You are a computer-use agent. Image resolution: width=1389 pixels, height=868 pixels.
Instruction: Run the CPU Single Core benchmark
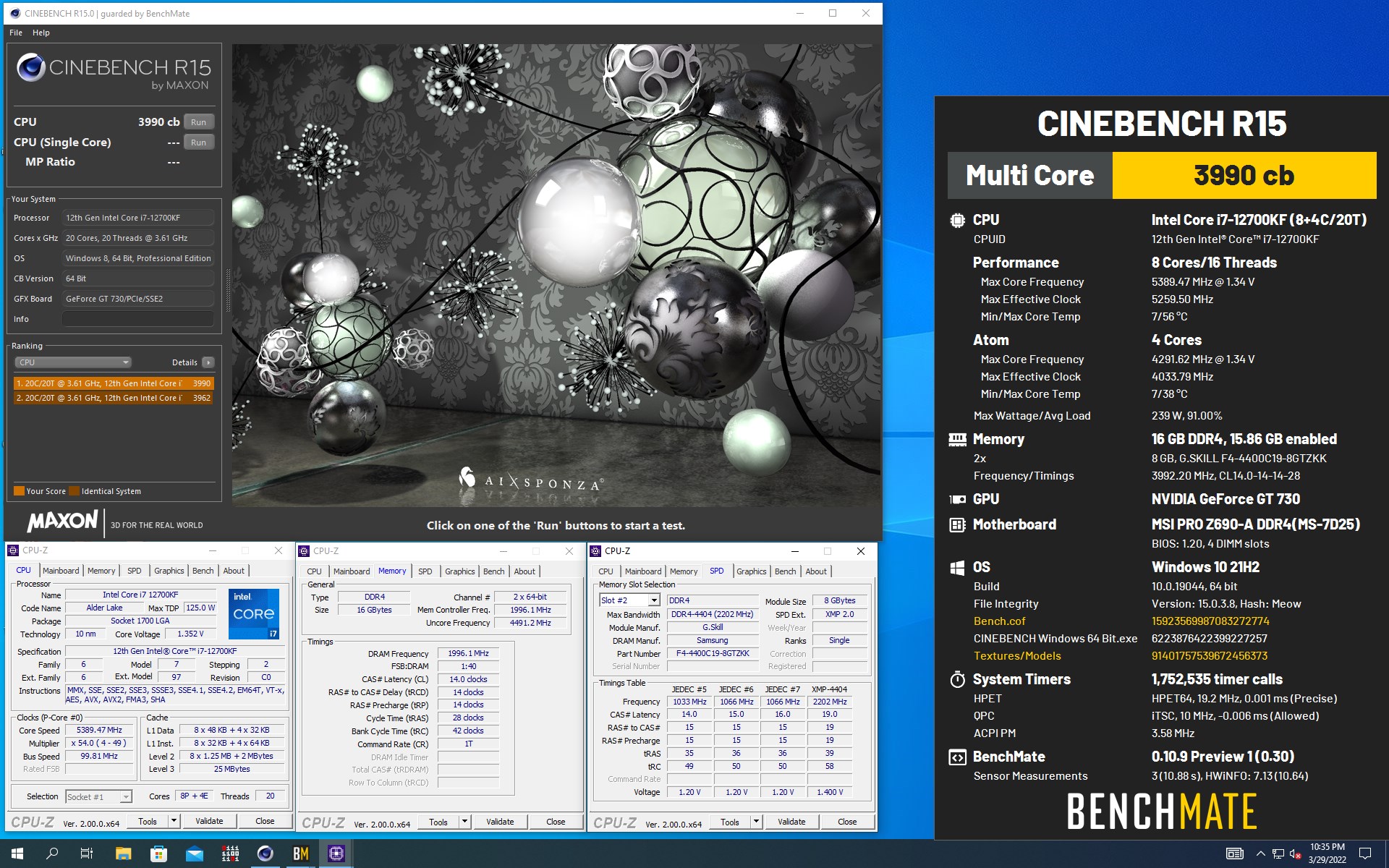pyautogui.click(x=199, y=142)
